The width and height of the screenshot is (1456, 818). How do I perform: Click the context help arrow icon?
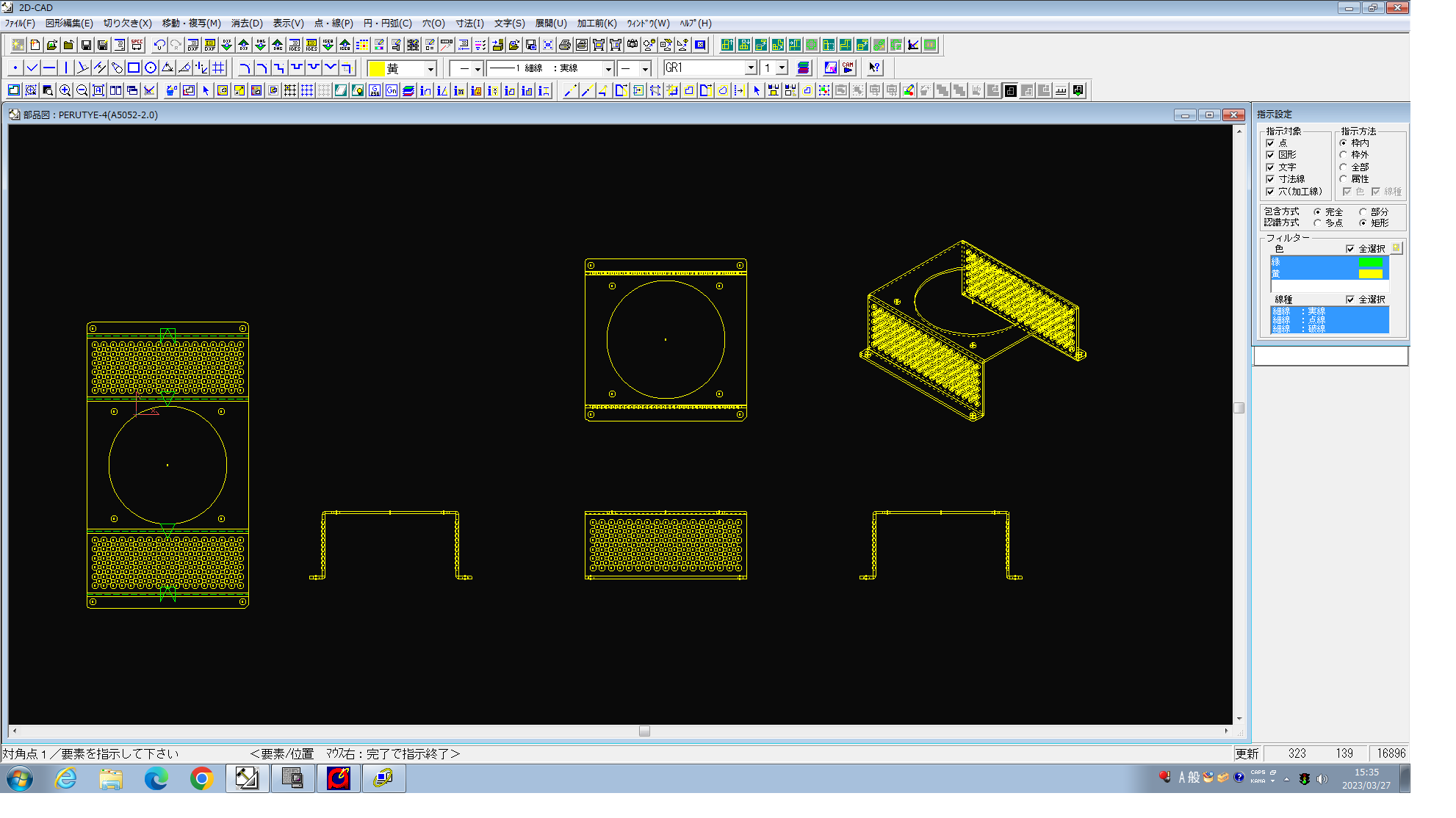point(873,68)
